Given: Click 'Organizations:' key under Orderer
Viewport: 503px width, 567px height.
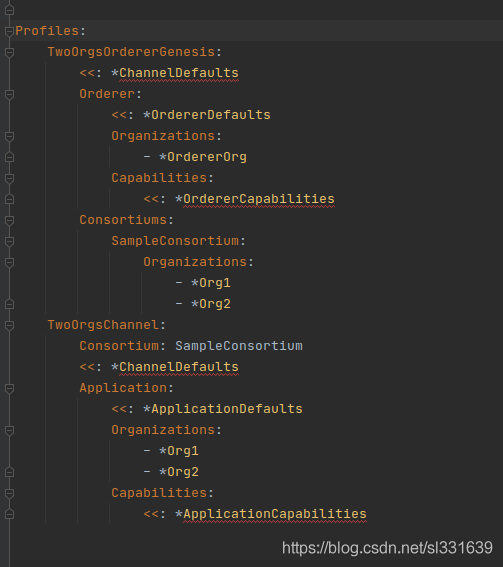Looking at the screenshot, I should coord(166,136).
